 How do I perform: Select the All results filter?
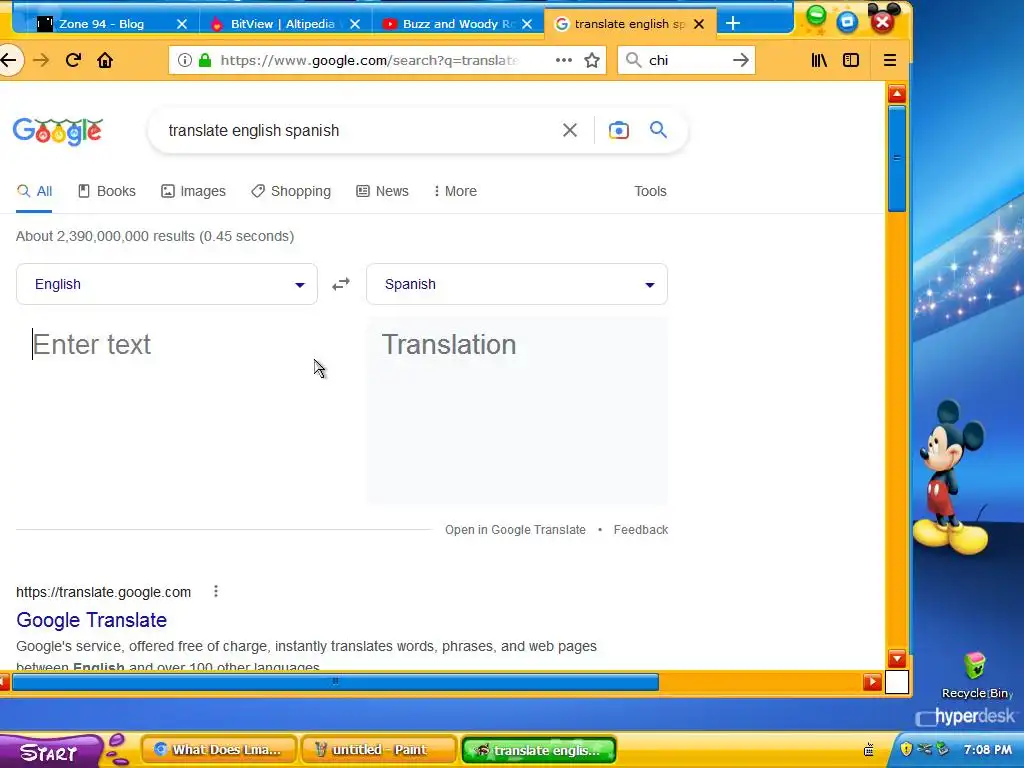coord(35,191)
